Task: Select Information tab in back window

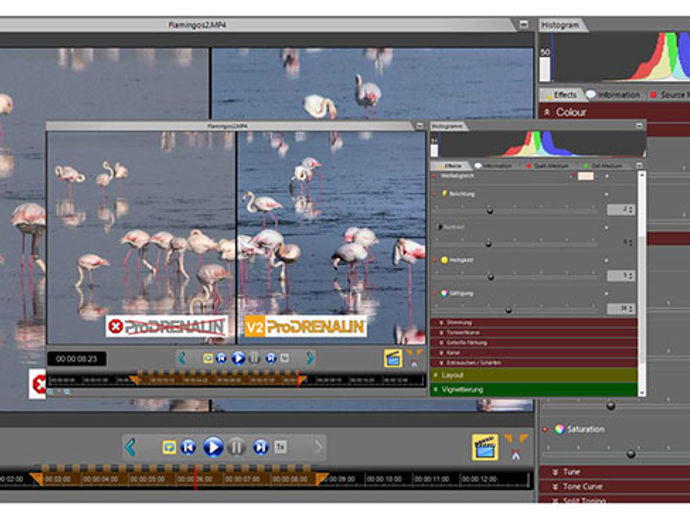Action: pos(613,95)
